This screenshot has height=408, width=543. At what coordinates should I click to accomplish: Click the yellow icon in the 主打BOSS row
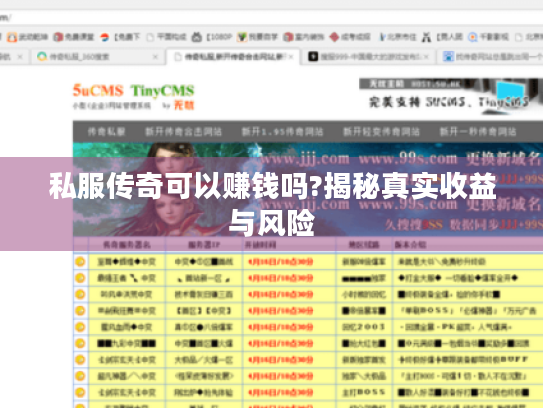pyautogui.click(x=80, y=392)
